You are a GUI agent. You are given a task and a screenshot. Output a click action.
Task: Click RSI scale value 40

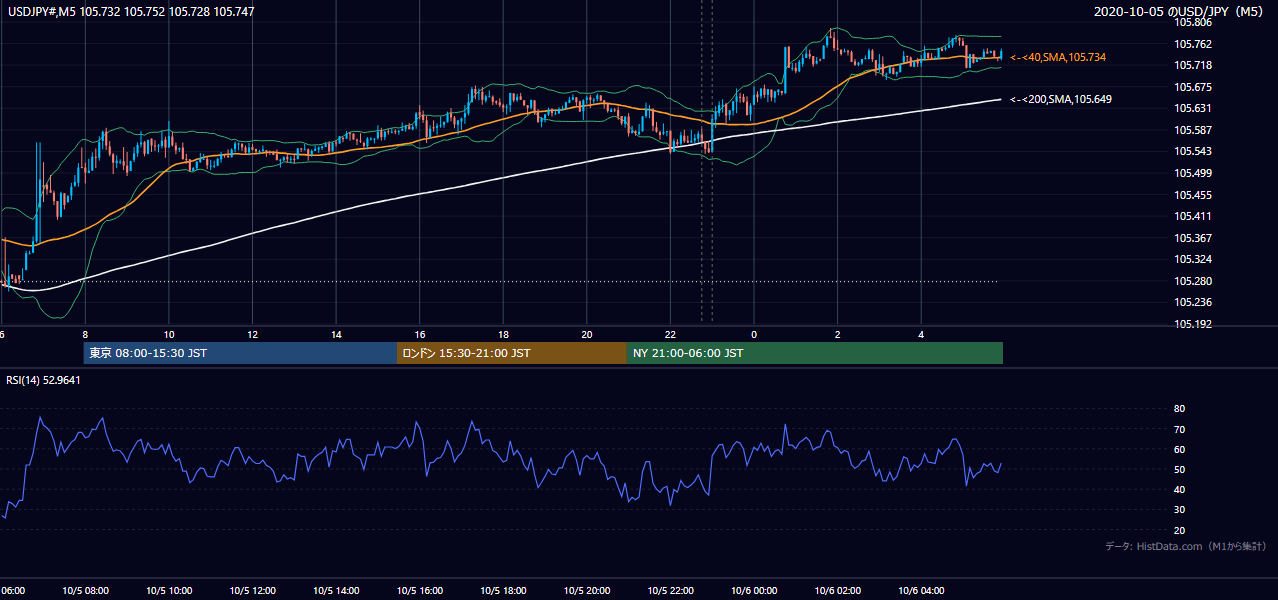pos(1180,489)
